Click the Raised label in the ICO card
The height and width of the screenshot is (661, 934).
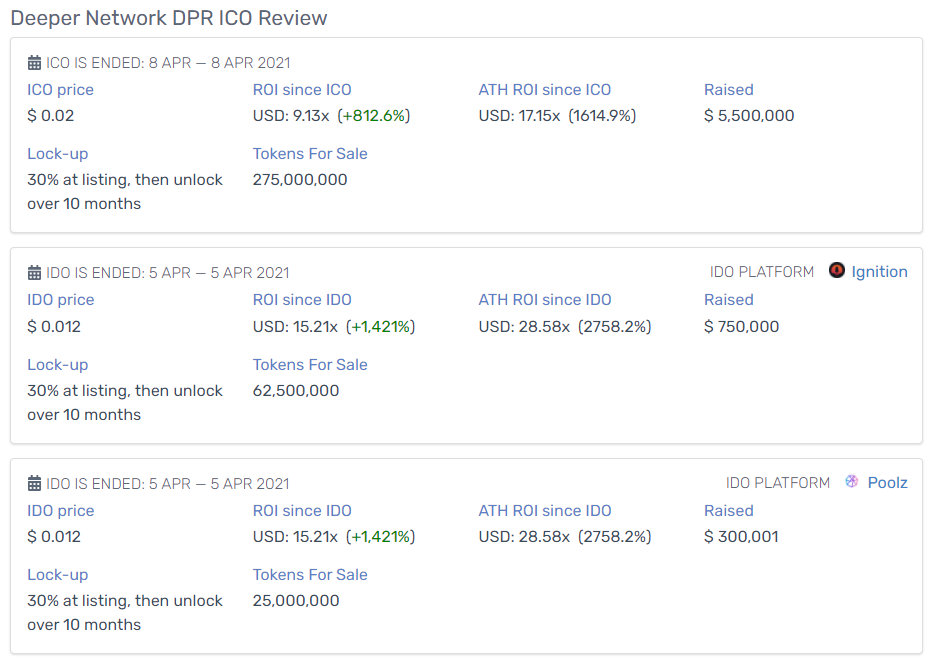coord(728,90)
